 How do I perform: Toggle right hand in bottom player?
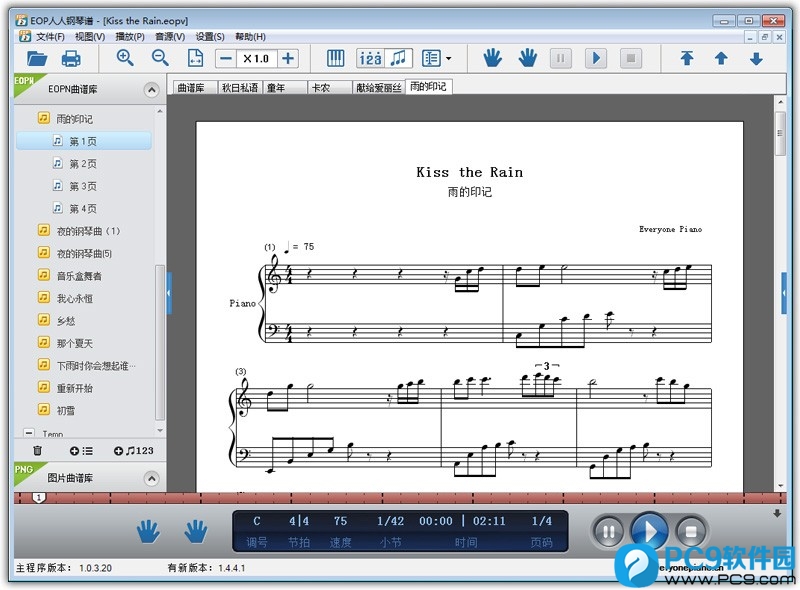tap(196, 531)
